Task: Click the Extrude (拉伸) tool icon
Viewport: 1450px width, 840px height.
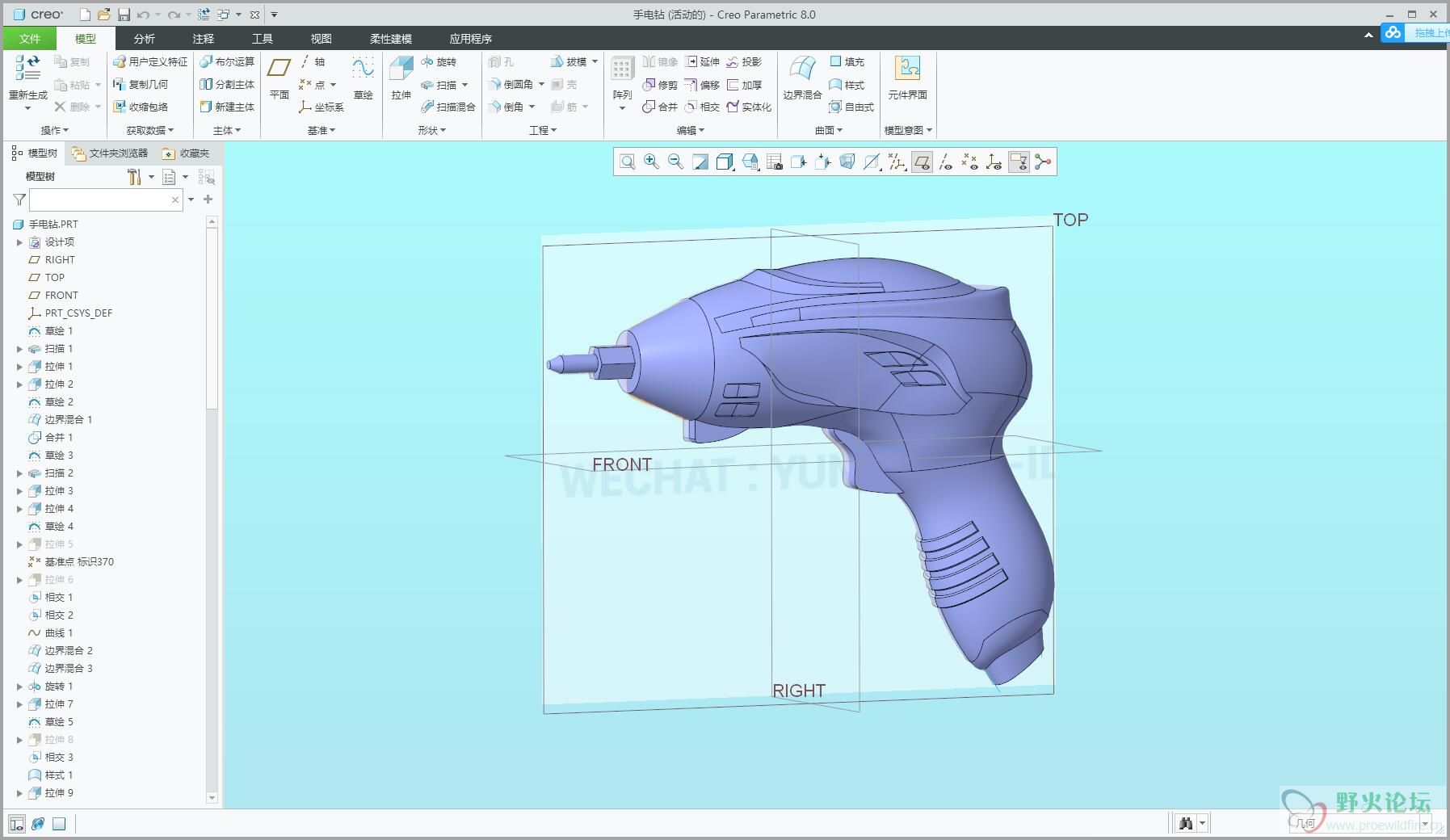Action: tap(401, 69)
